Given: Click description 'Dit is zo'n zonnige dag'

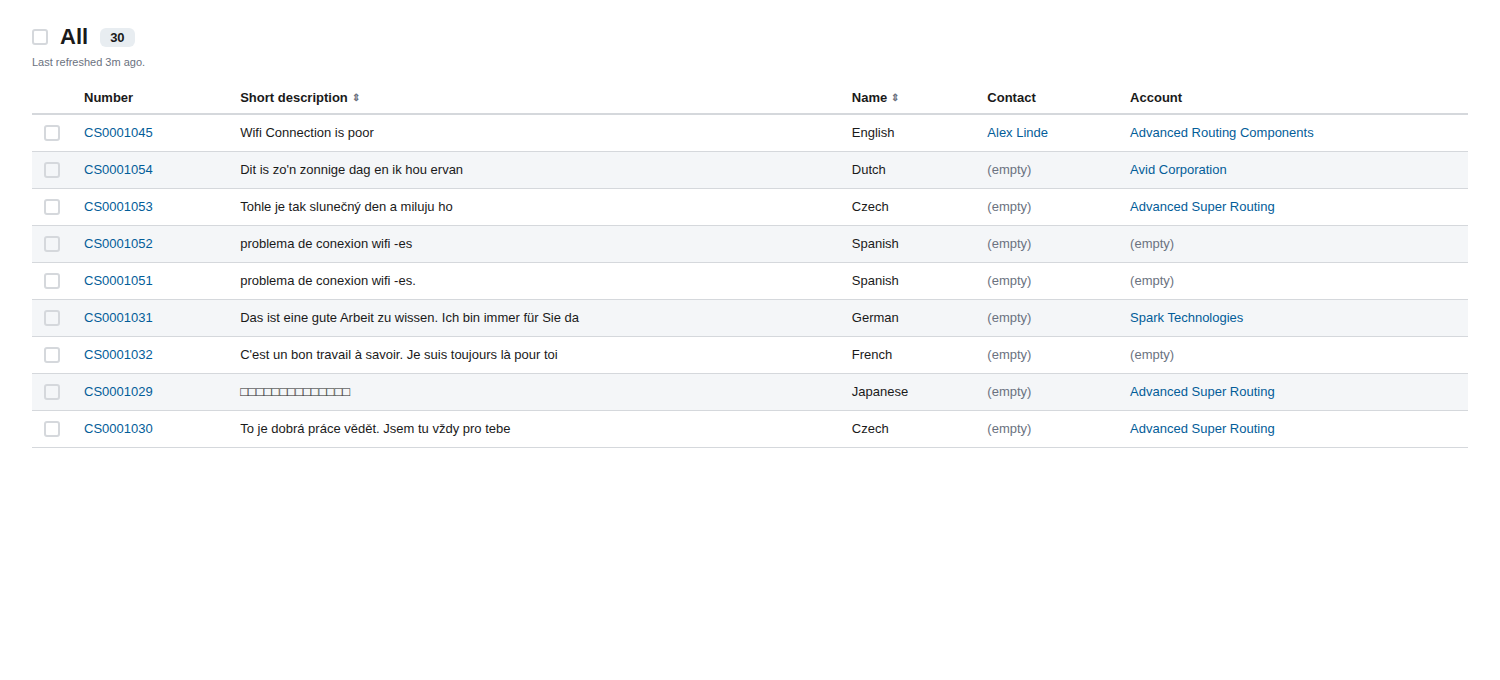Looking at the screenshot, I should 351,170.
